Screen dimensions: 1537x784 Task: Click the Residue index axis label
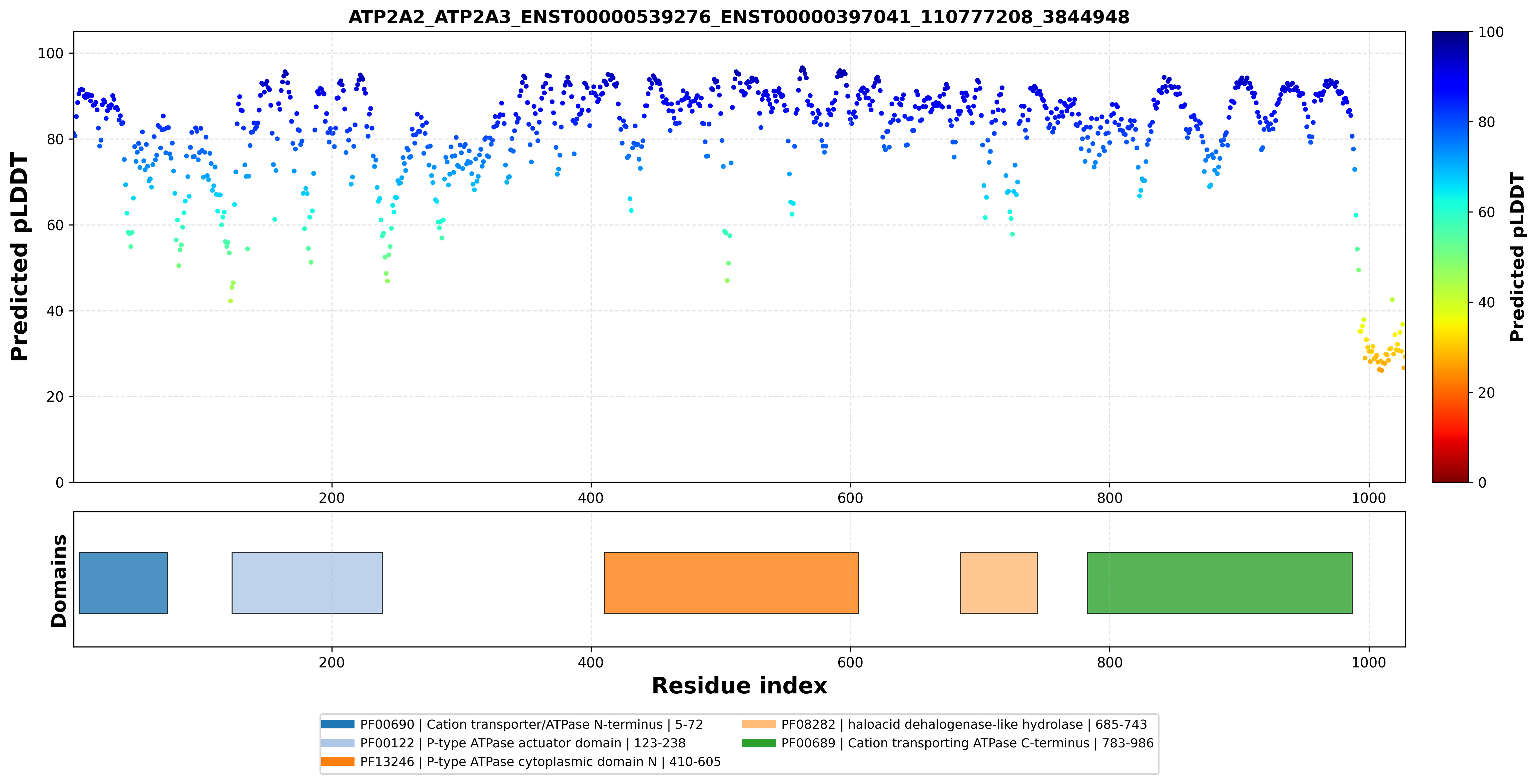[739, 686]
